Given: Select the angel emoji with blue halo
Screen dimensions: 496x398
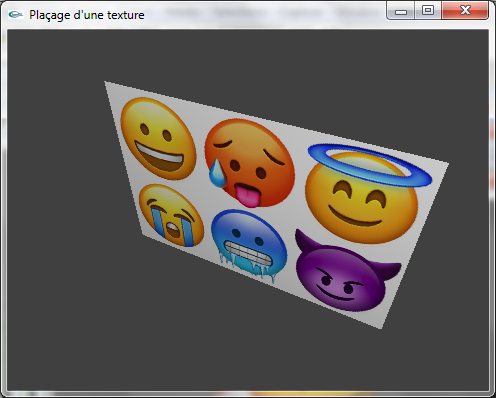Looking at the screenshot, I should click(367, 193).
